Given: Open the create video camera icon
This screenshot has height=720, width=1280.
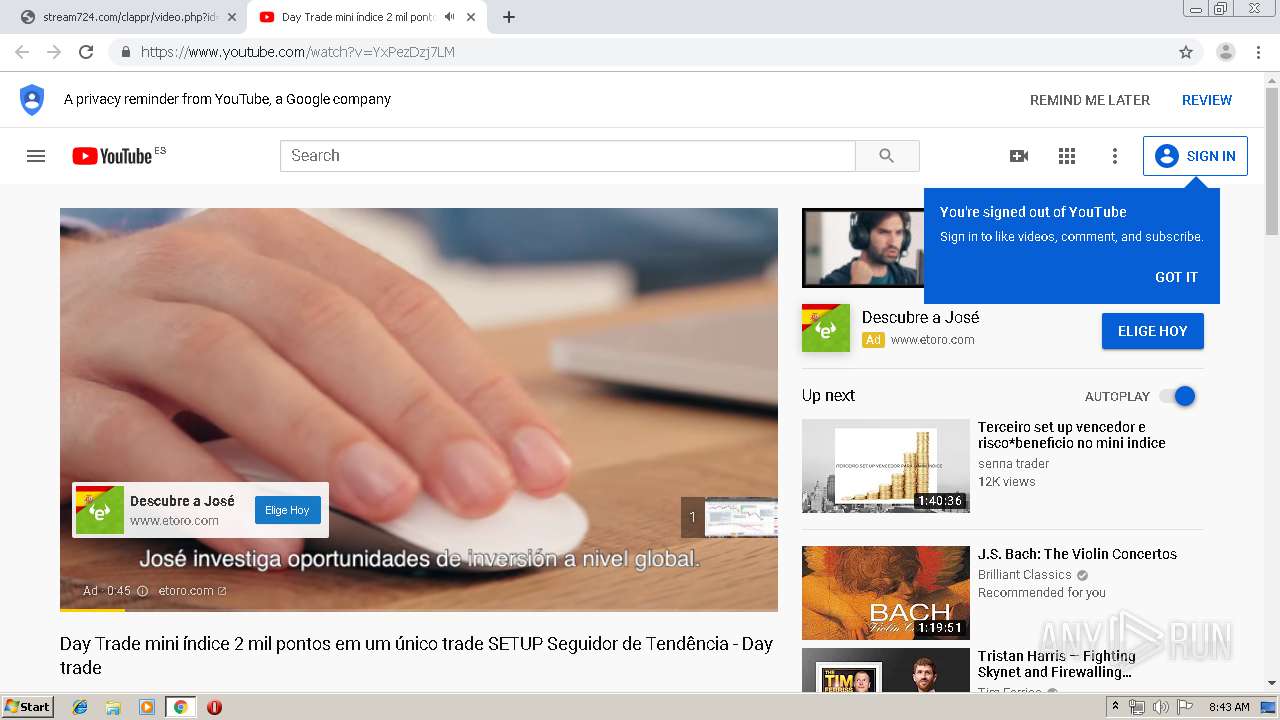Looking at the screenshot, I should point(1019,156).
